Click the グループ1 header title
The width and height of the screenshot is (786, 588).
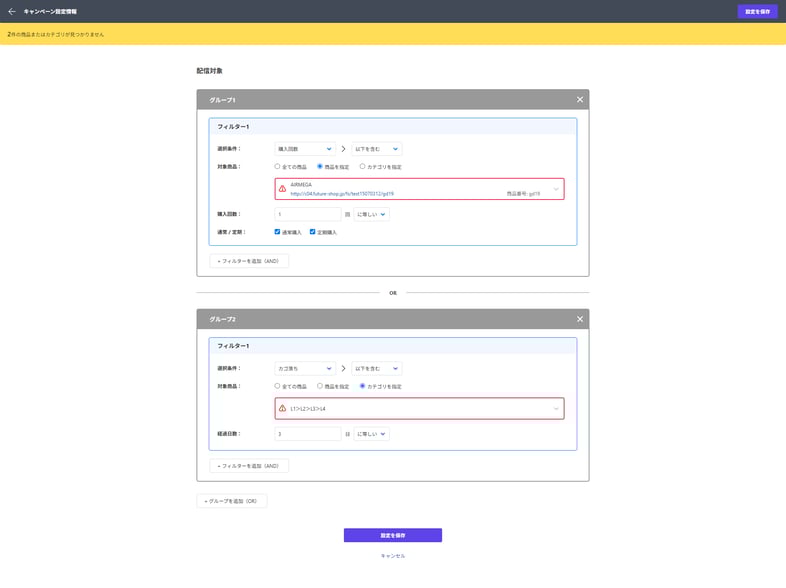click(x=223, y=100)
